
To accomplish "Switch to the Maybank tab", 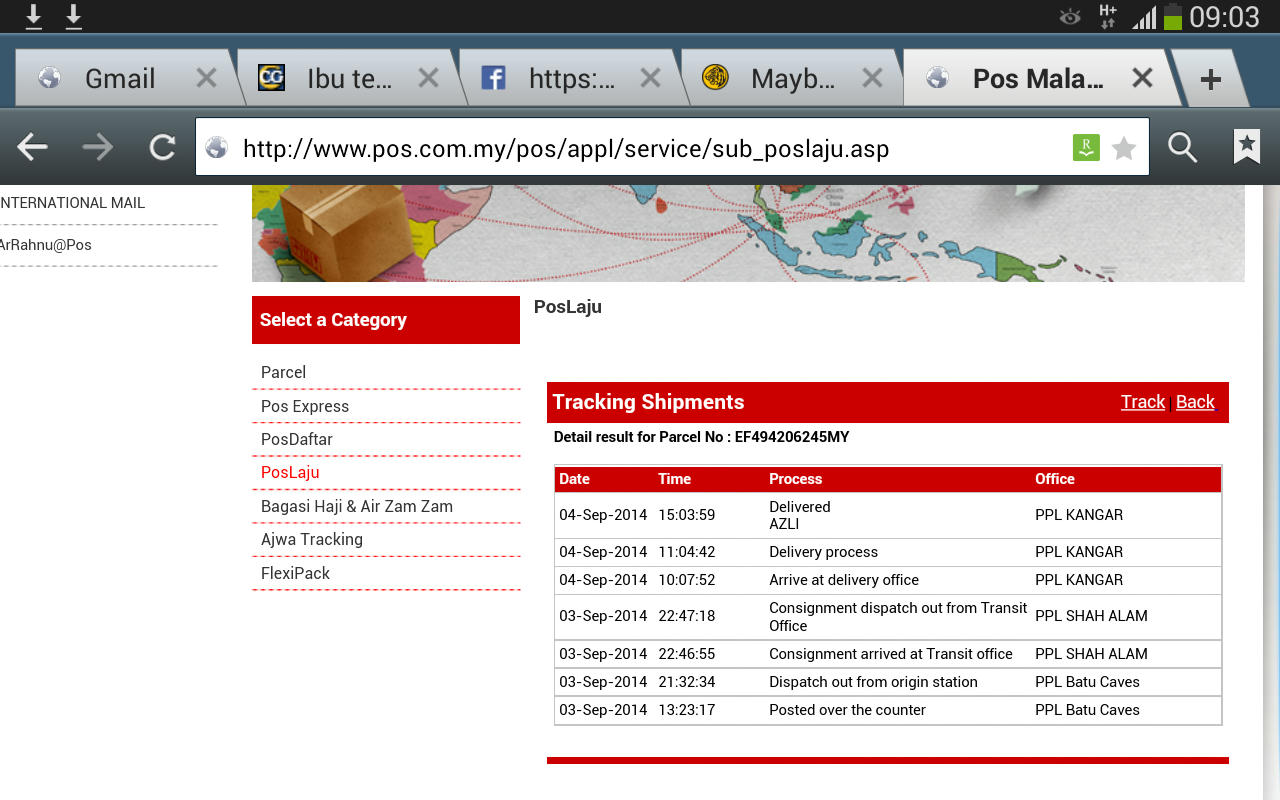I will point(793,78).
